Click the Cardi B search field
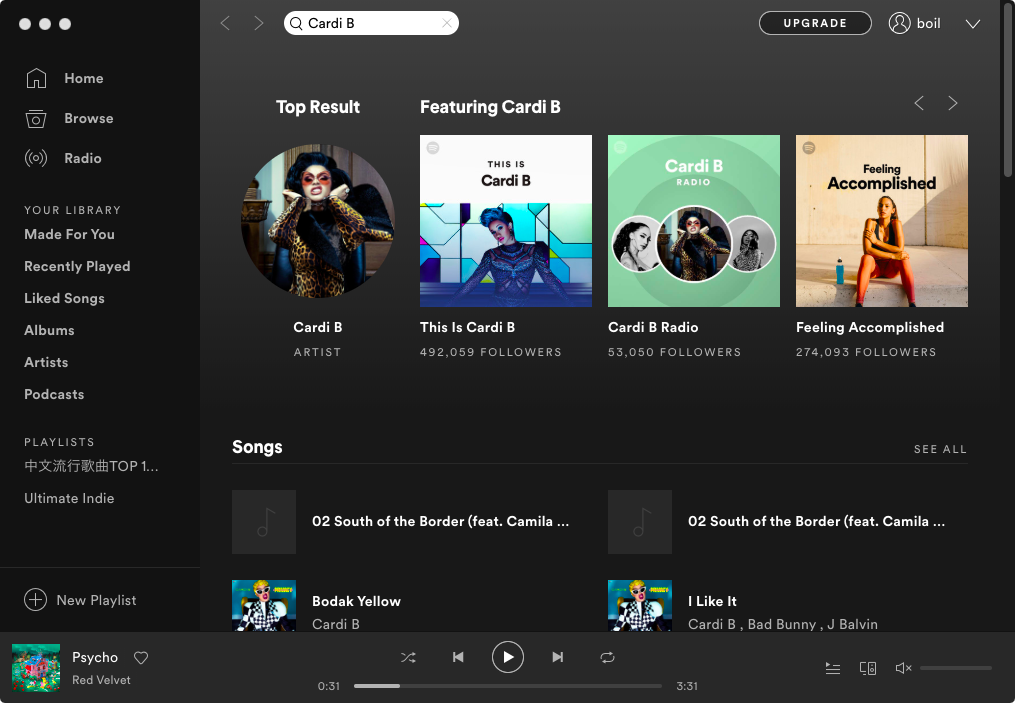The image size is (1015, 703). (371, 23)
